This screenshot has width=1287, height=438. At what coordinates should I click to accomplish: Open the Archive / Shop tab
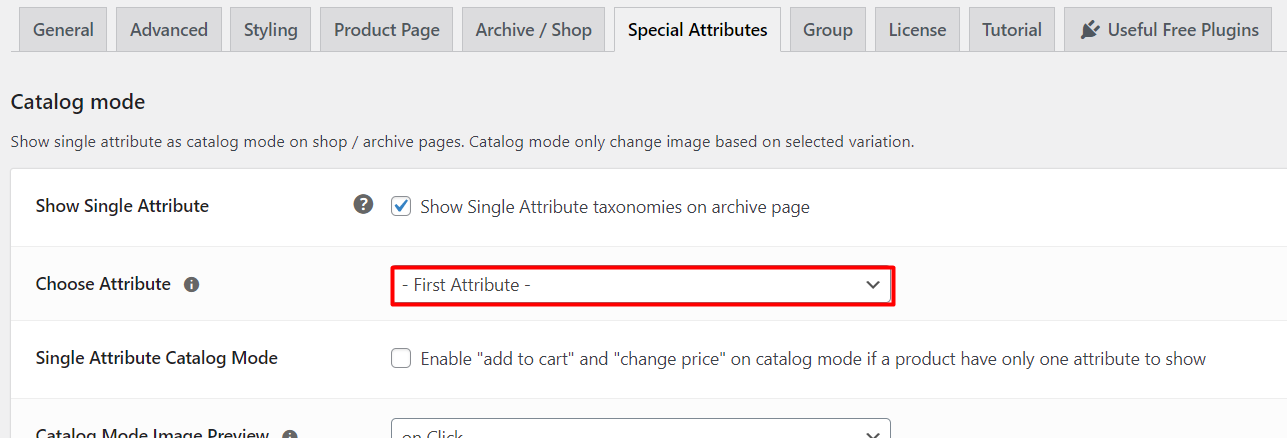click(534, 30)
